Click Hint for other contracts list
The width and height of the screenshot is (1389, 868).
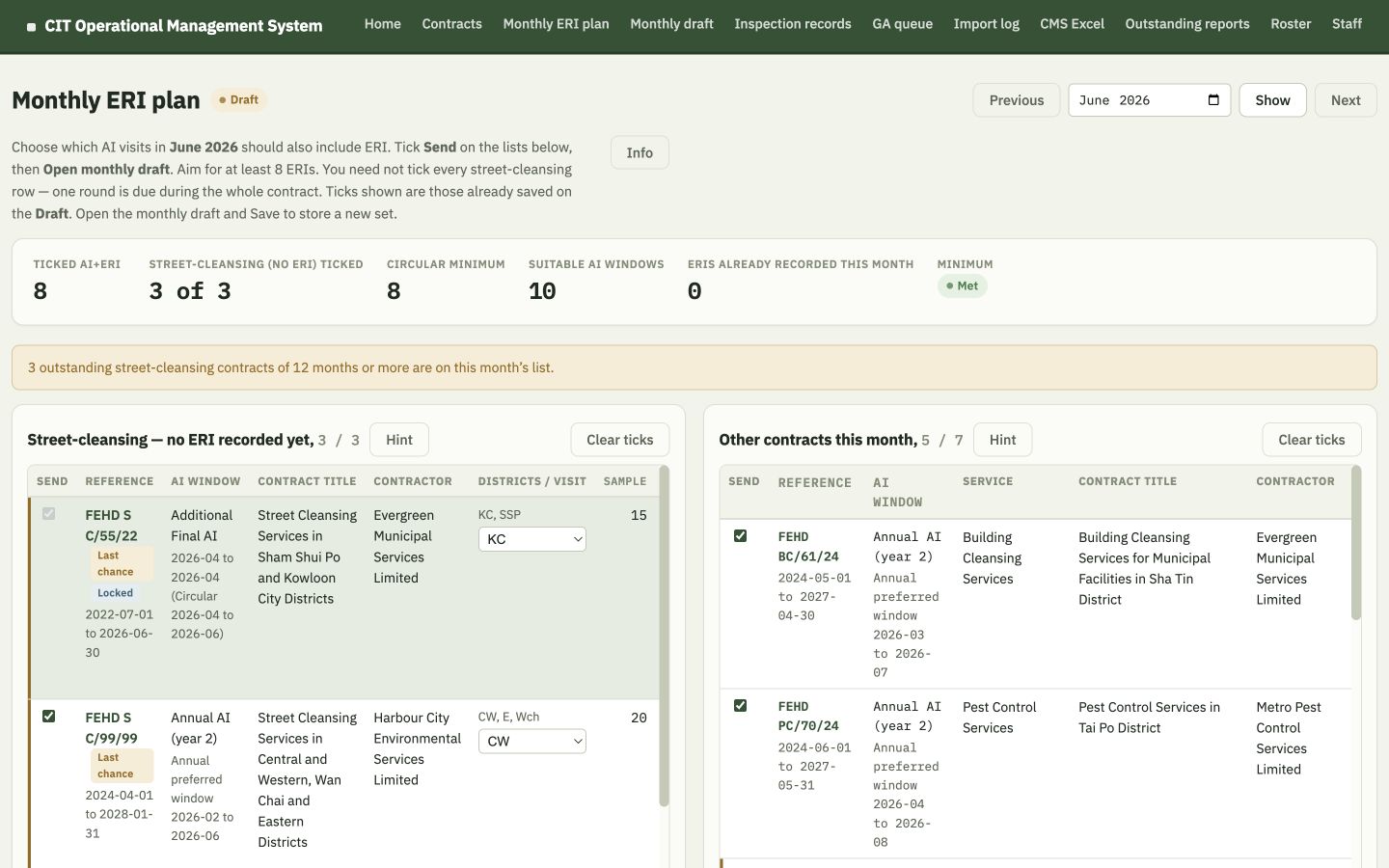[1002, 440]
